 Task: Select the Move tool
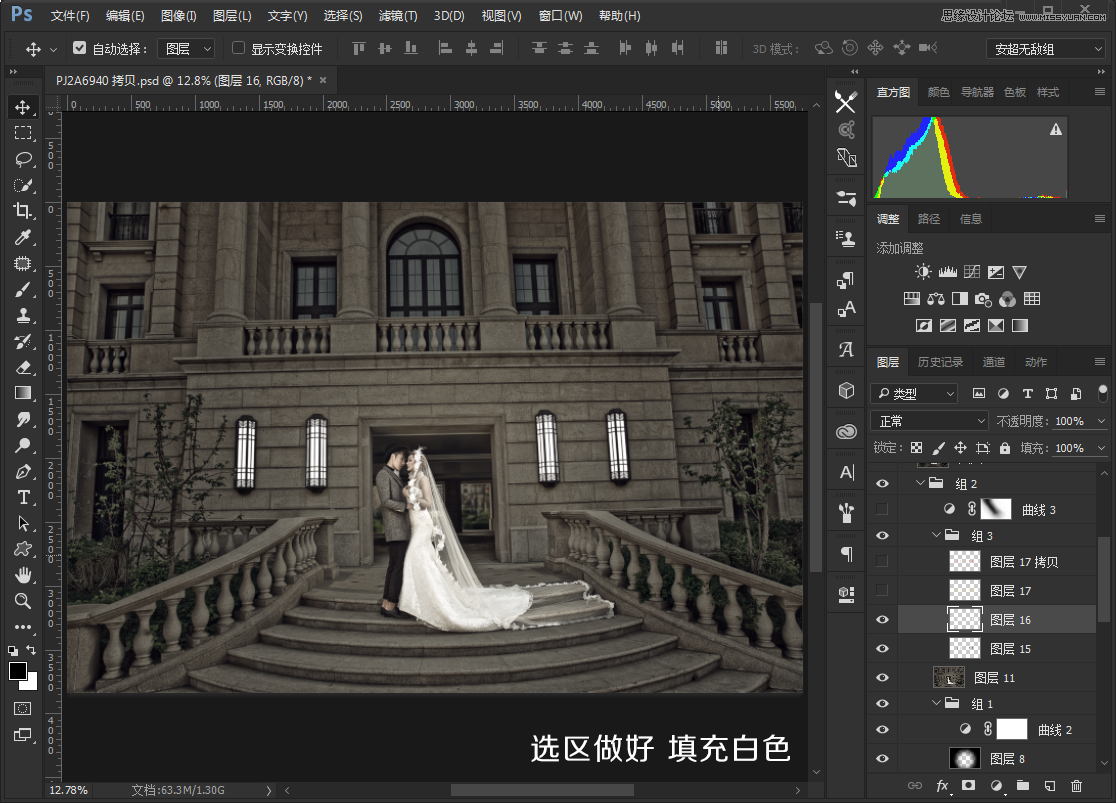(23, 106)
